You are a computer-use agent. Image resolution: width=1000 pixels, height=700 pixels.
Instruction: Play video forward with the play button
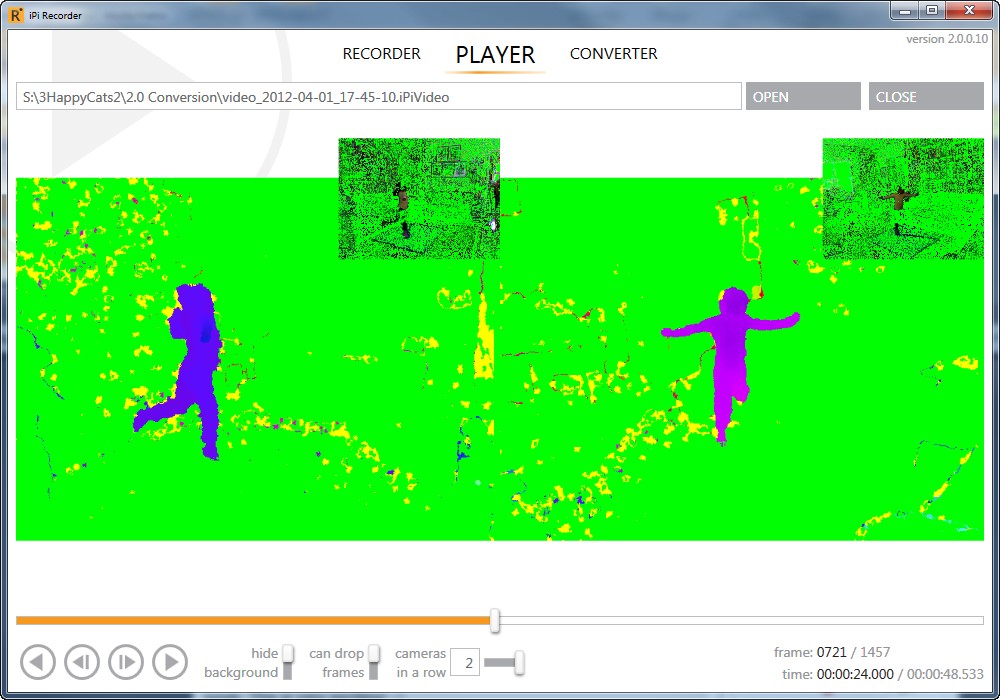[170, 662]
